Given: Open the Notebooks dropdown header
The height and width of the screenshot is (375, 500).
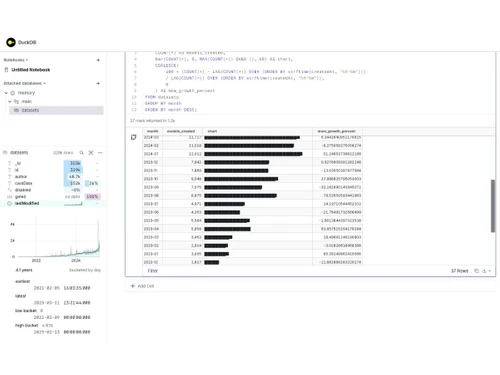Looking at the screenshot, I should point(16,60).
